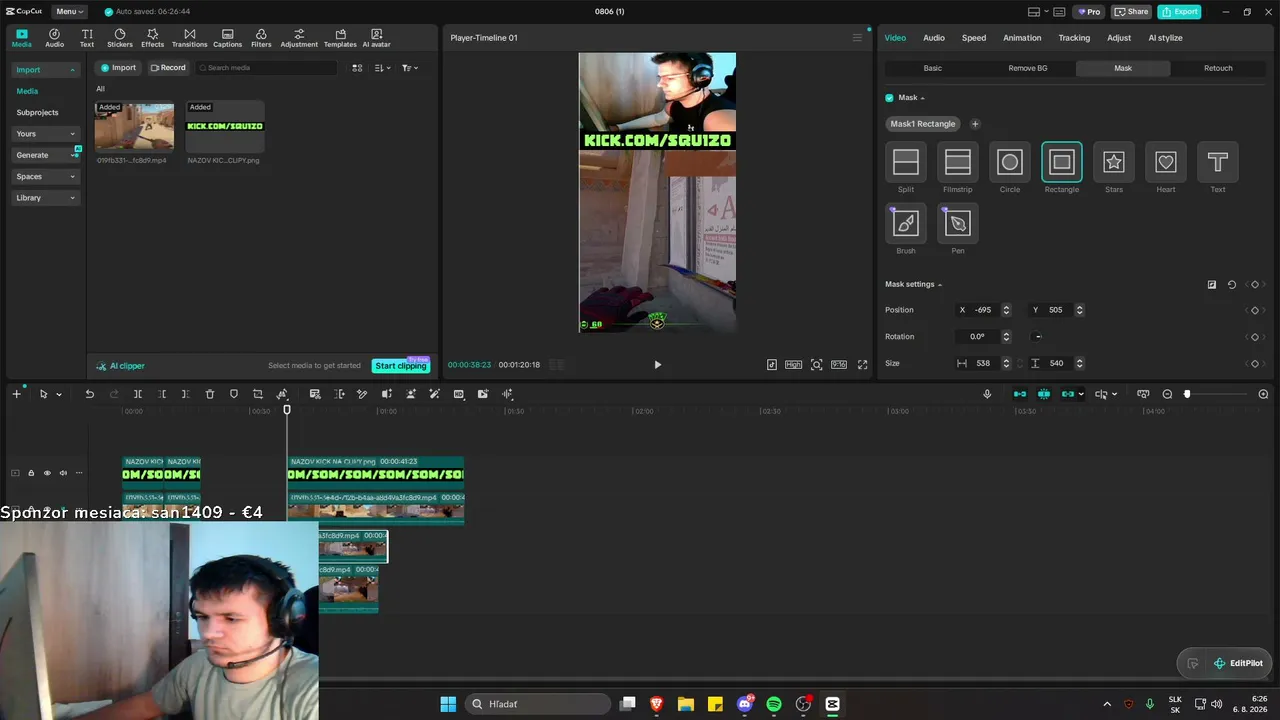
Task: Click the Record media button
Action: pos(168,68)
